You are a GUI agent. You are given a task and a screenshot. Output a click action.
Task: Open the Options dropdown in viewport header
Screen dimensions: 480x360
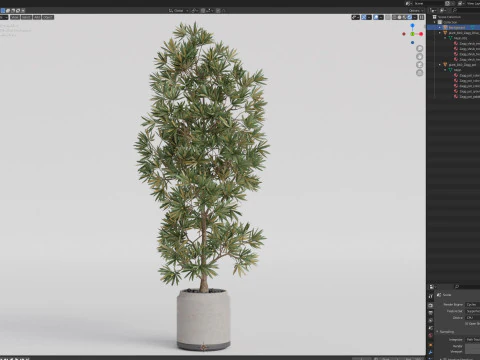coord(416,11)
